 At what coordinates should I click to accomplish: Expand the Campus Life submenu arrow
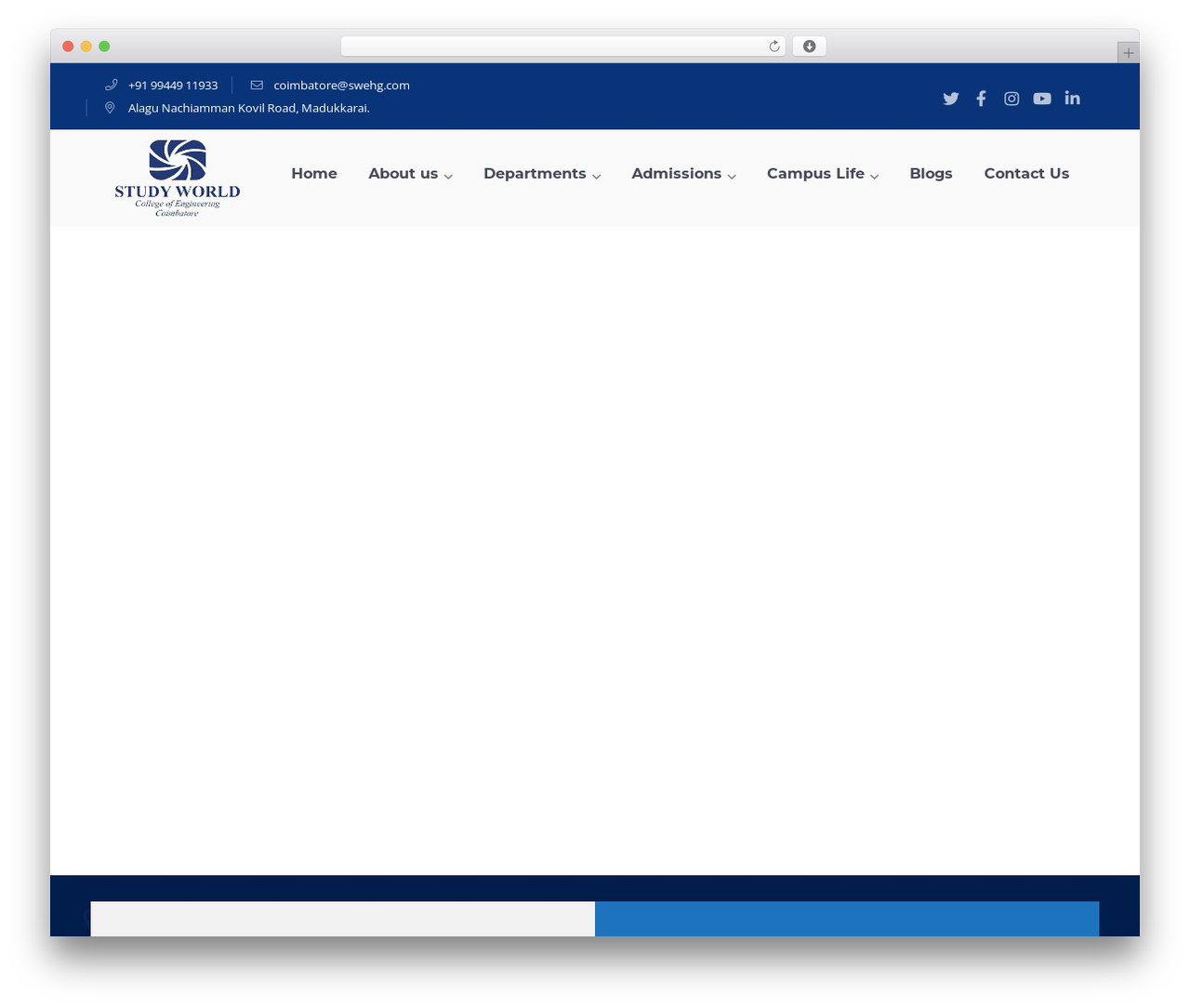point(875,177)
